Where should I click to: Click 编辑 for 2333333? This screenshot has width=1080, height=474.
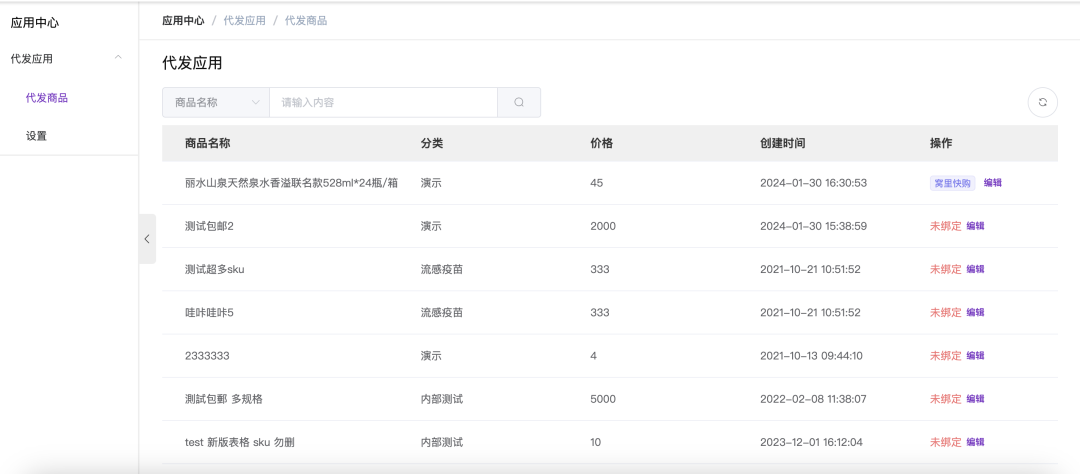(975, 356)
